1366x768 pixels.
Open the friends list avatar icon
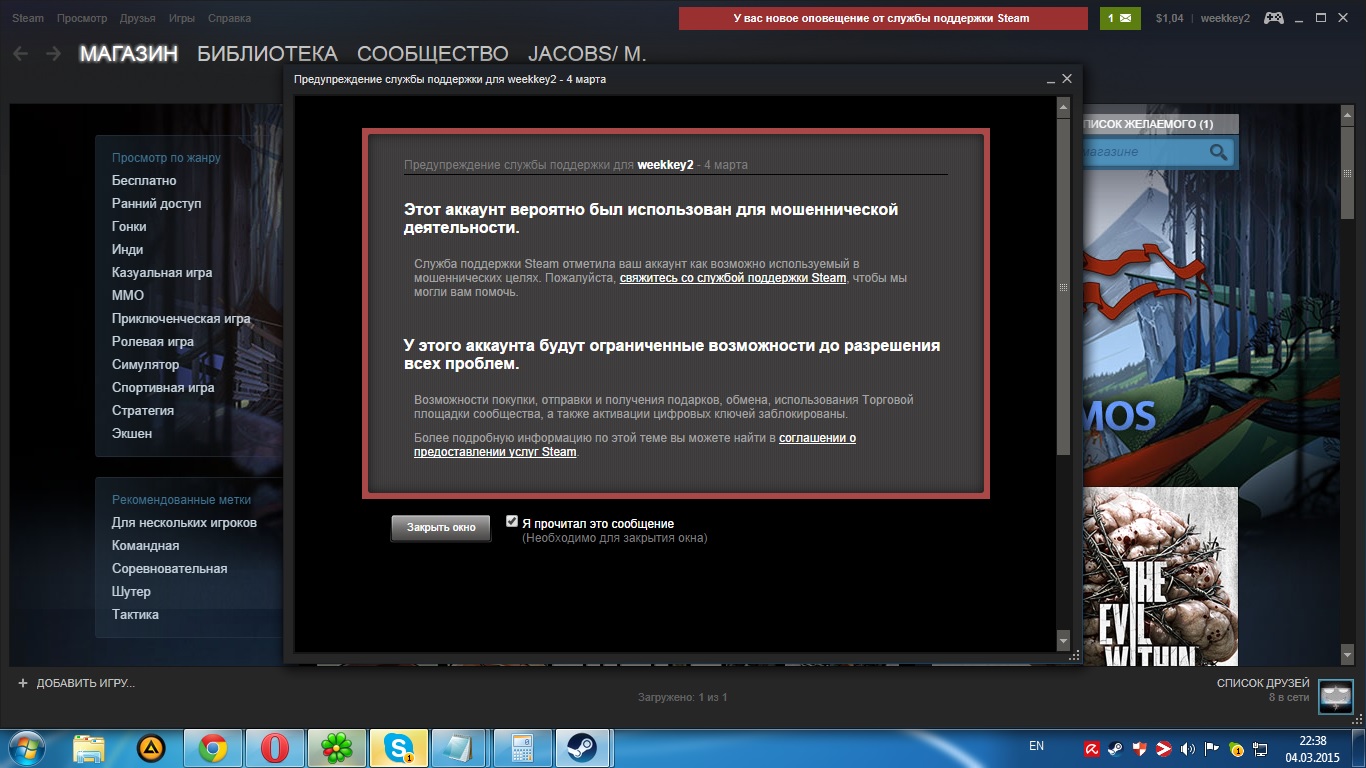pos(1336,695)
